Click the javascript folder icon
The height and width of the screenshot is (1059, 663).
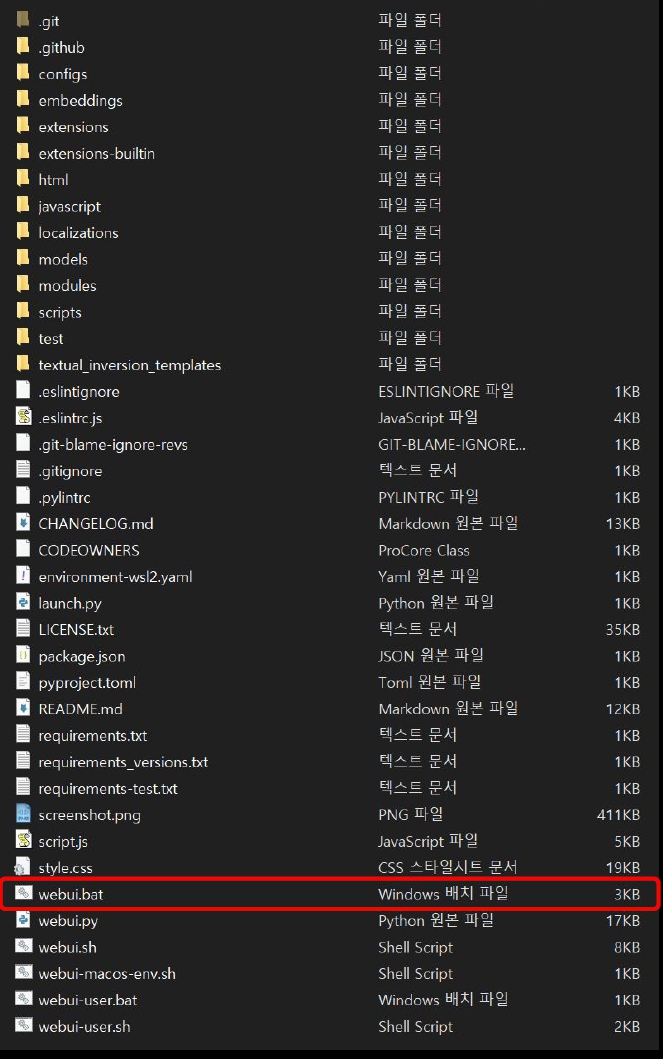(23, 205)
